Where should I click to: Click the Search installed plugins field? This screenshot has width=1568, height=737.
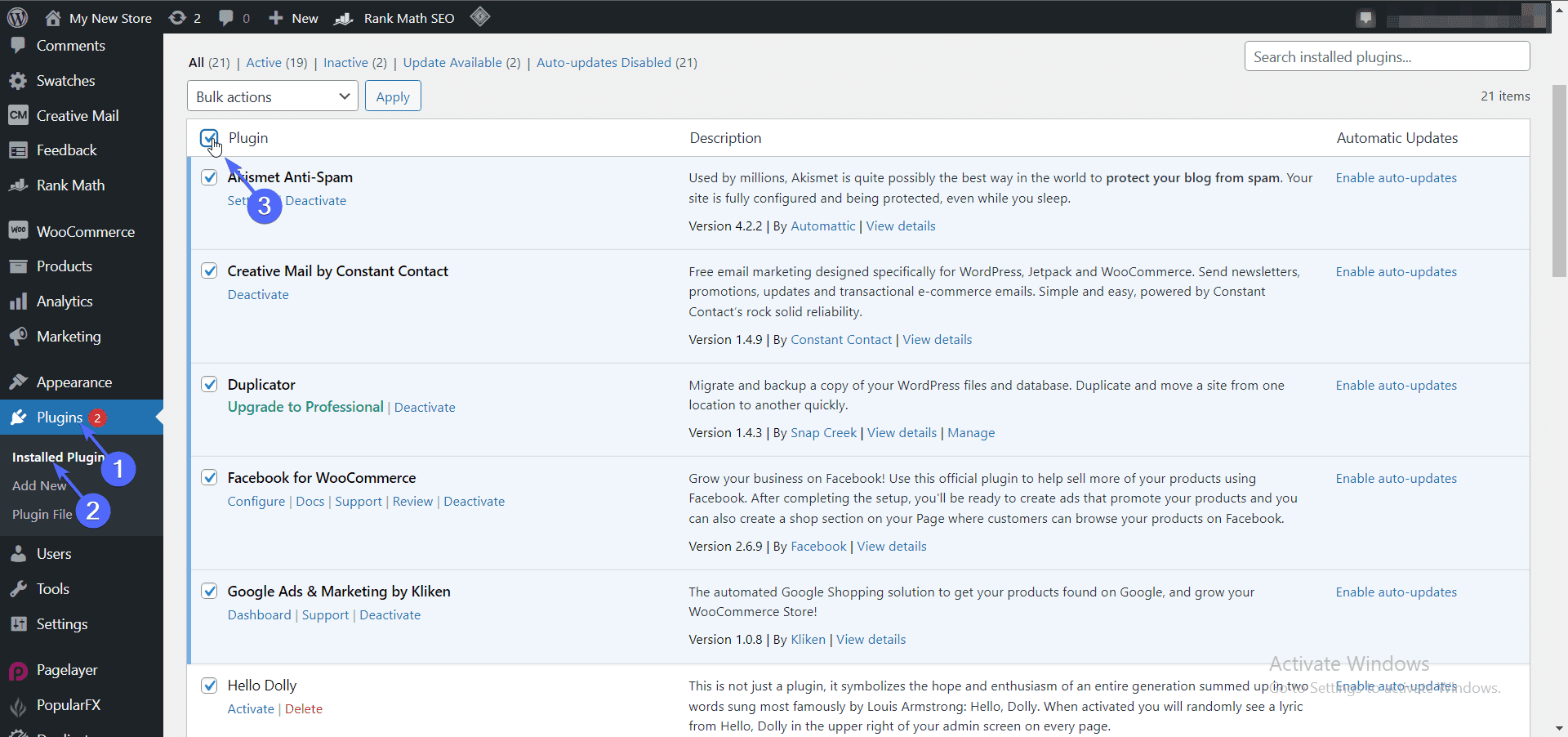[x=1387, y=56]
